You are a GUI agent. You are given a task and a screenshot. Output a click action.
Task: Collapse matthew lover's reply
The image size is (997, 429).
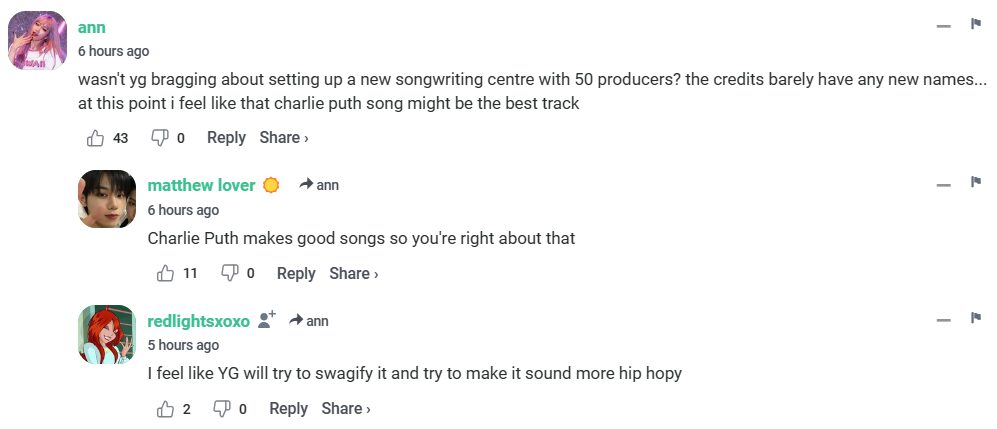coord(943,185)
